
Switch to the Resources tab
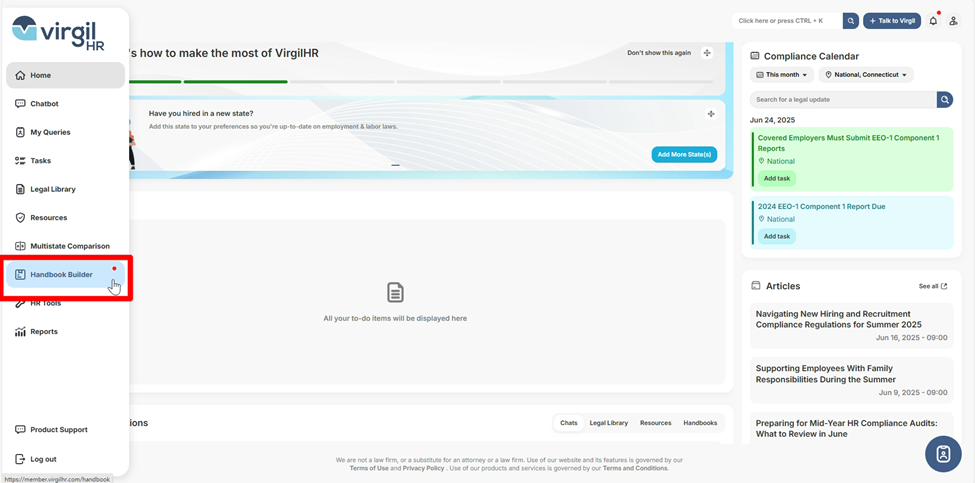pos(655,423)
